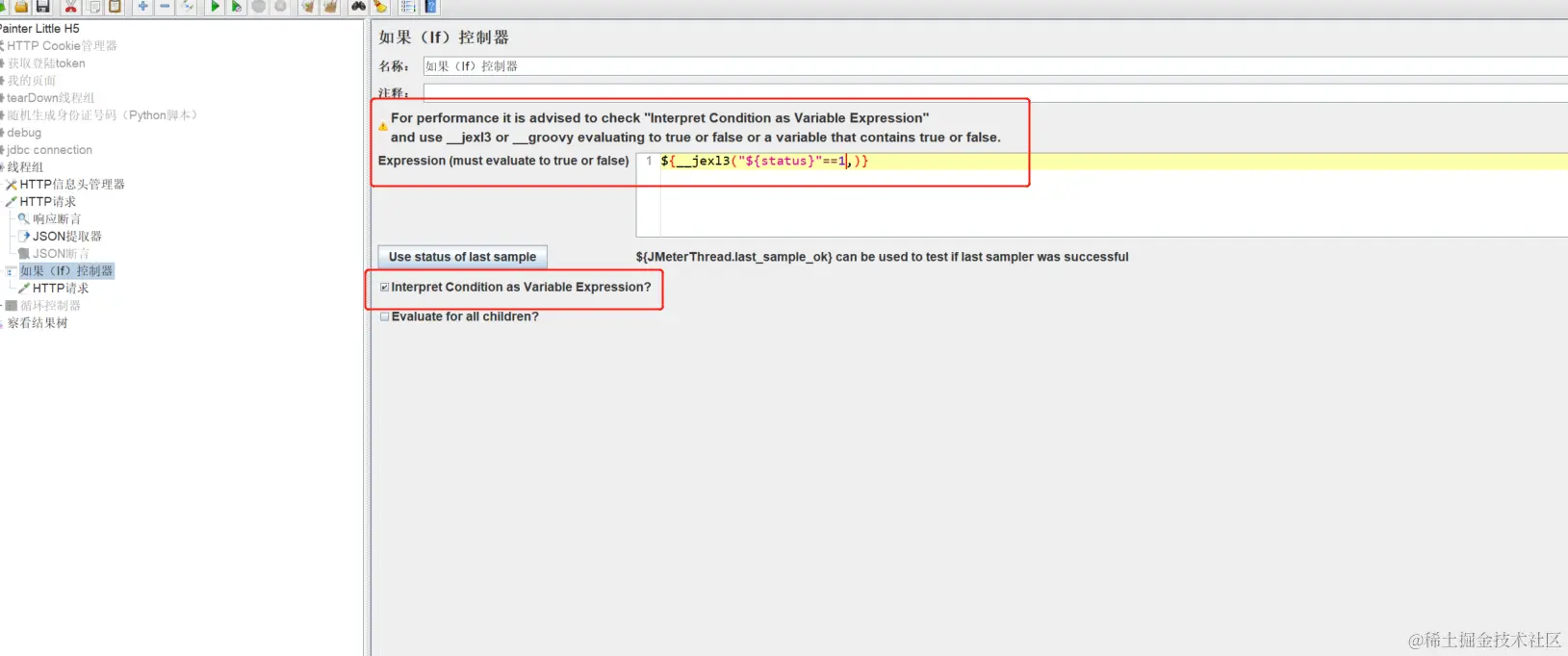The image size is (1568, 656).
Task: Click the blue Help question mark icon
Action: coord(431,6)
